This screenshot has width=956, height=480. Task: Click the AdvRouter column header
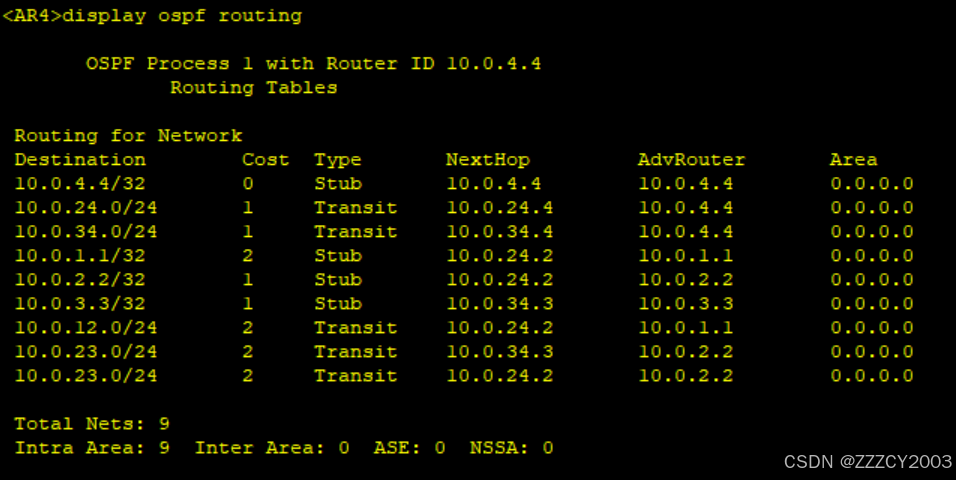coord(691,160)
